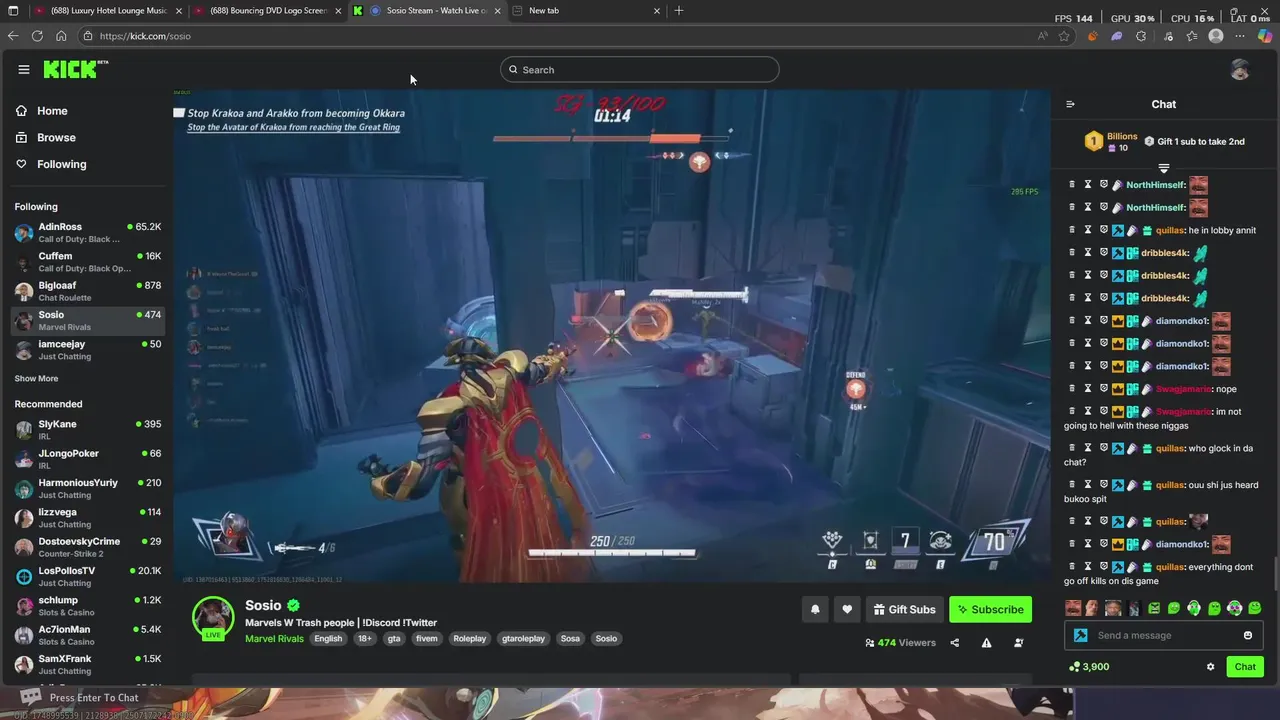1280x720 pixels.
Task: Open the browser home page icon
Action: [61, 36]
